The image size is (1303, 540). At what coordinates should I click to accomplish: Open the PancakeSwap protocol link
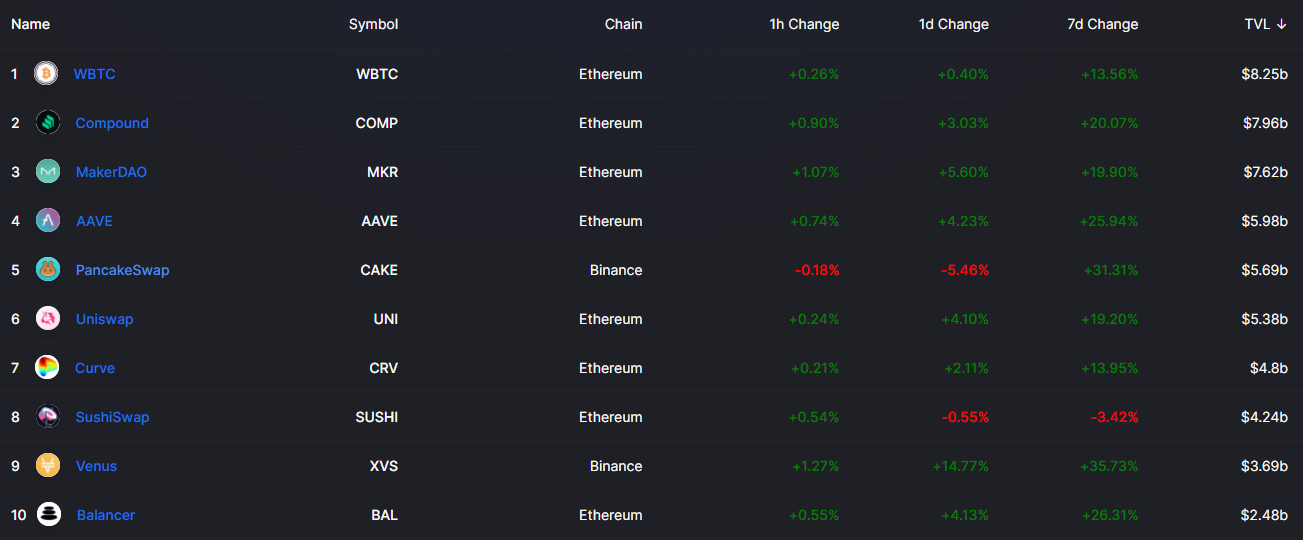(x=122, y=270)
